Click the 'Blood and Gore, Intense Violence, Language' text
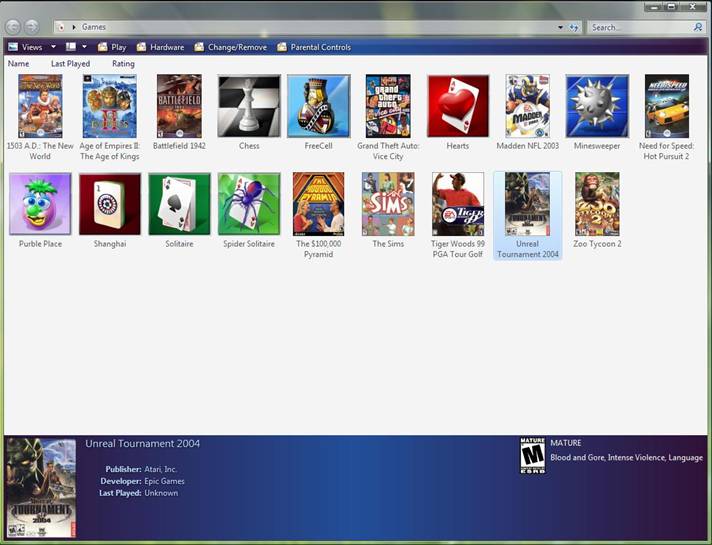 click(x=627, y=457)
